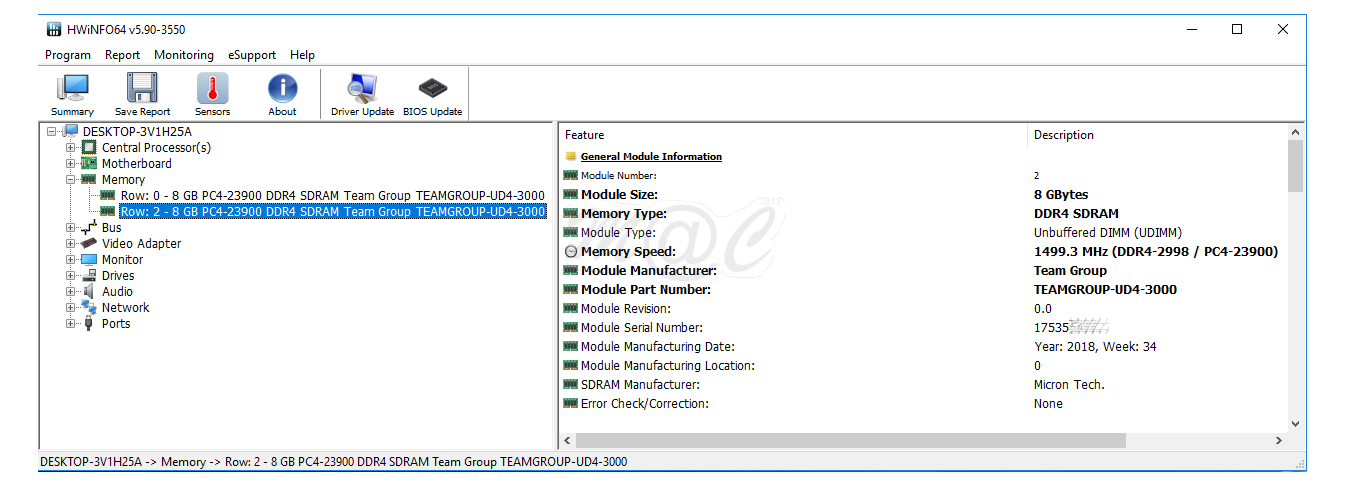Screen dimensions: 1345x486
Task: Click the Audio speaker icon
Action: pyautogui.click(x=89, y=291)
